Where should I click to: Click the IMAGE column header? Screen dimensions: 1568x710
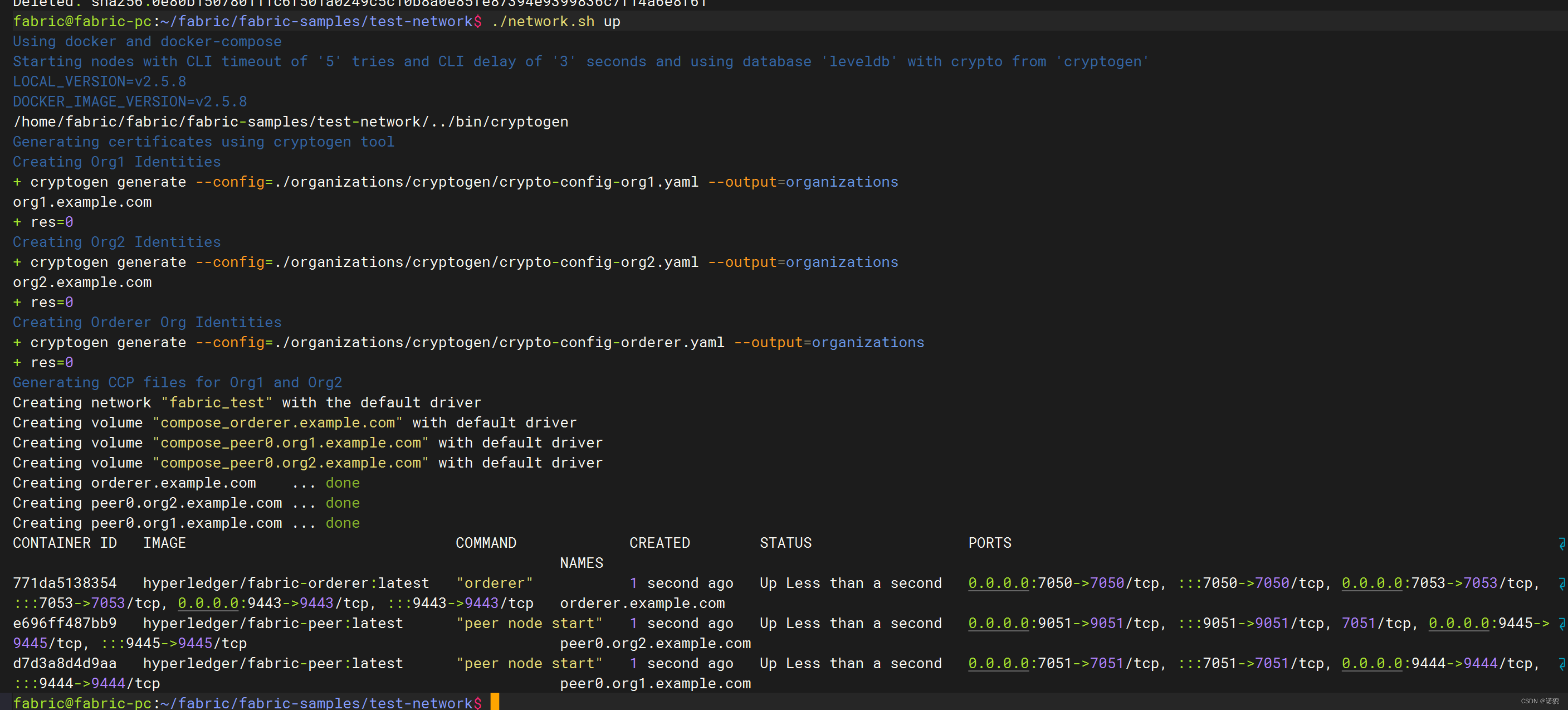pyautogui.click(x=164, y=543)
